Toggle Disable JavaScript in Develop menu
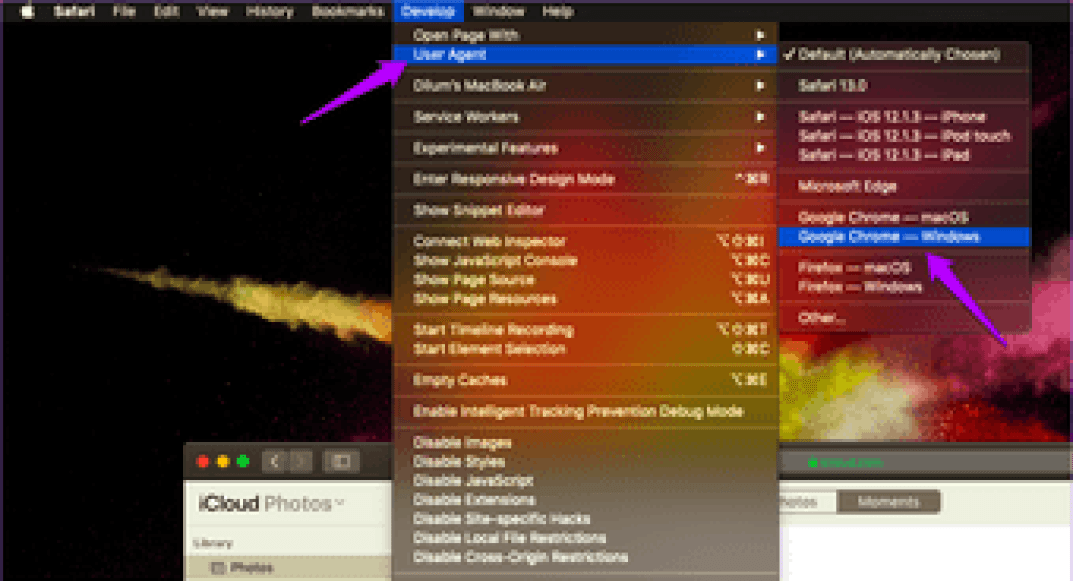 tap(473, 481)
